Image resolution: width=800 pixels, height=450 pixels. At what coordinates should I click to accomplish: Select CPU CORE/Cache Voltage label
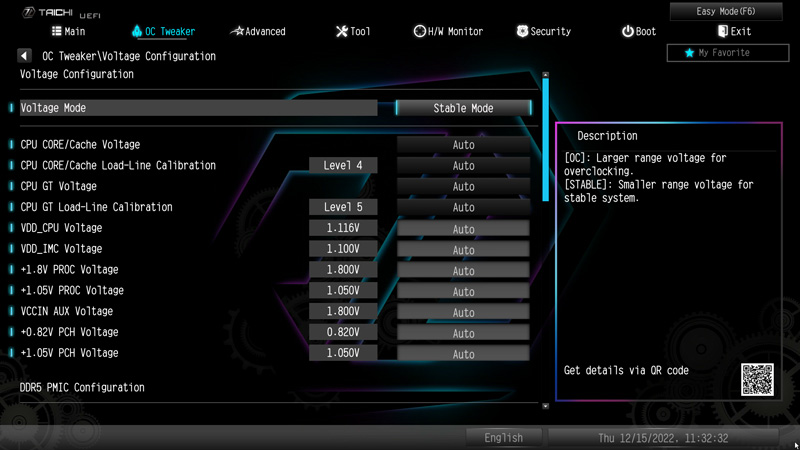coord(80,144)
